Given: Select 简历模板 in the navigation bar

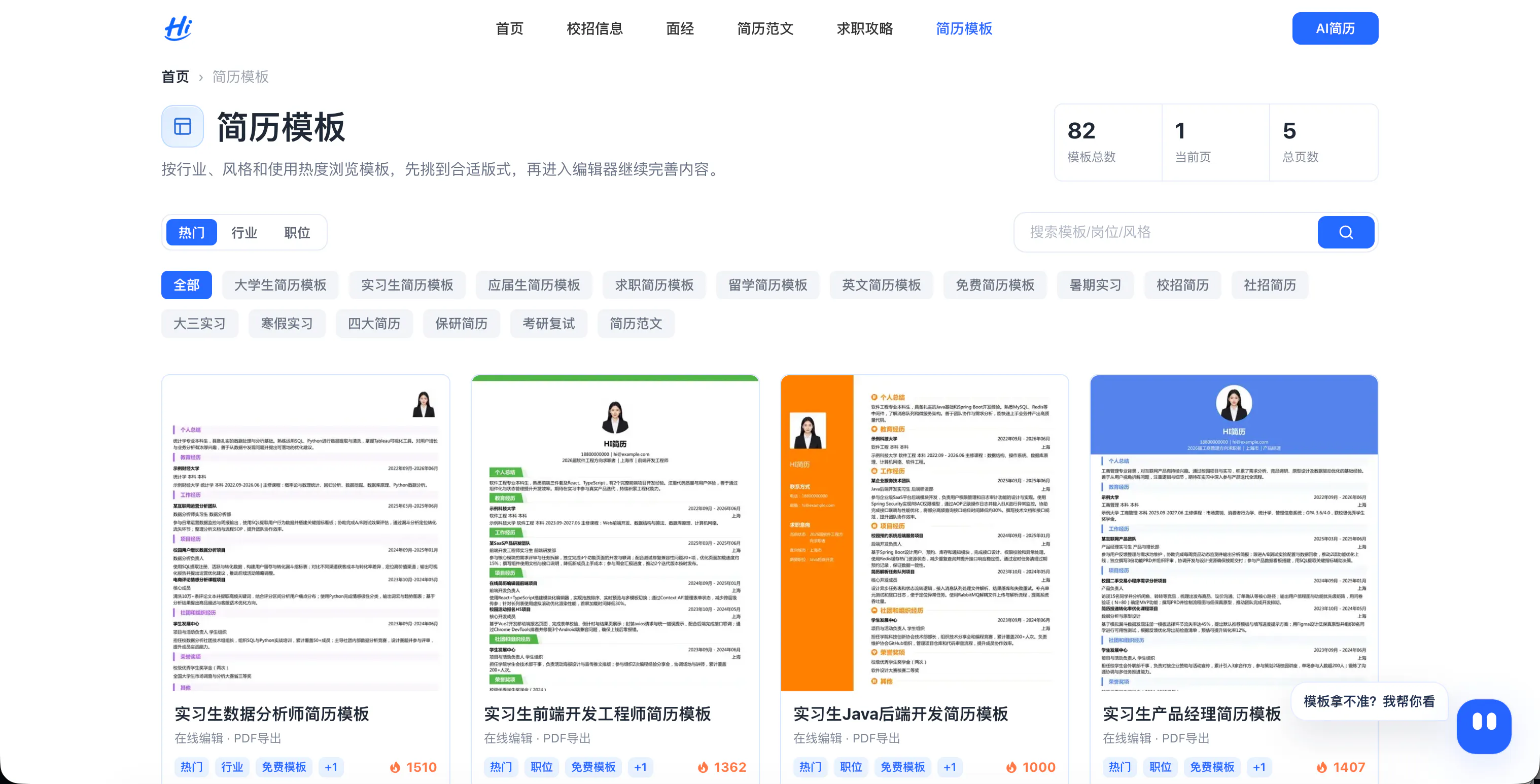Looking at the screenshot, I should click(x=964, y=29).
